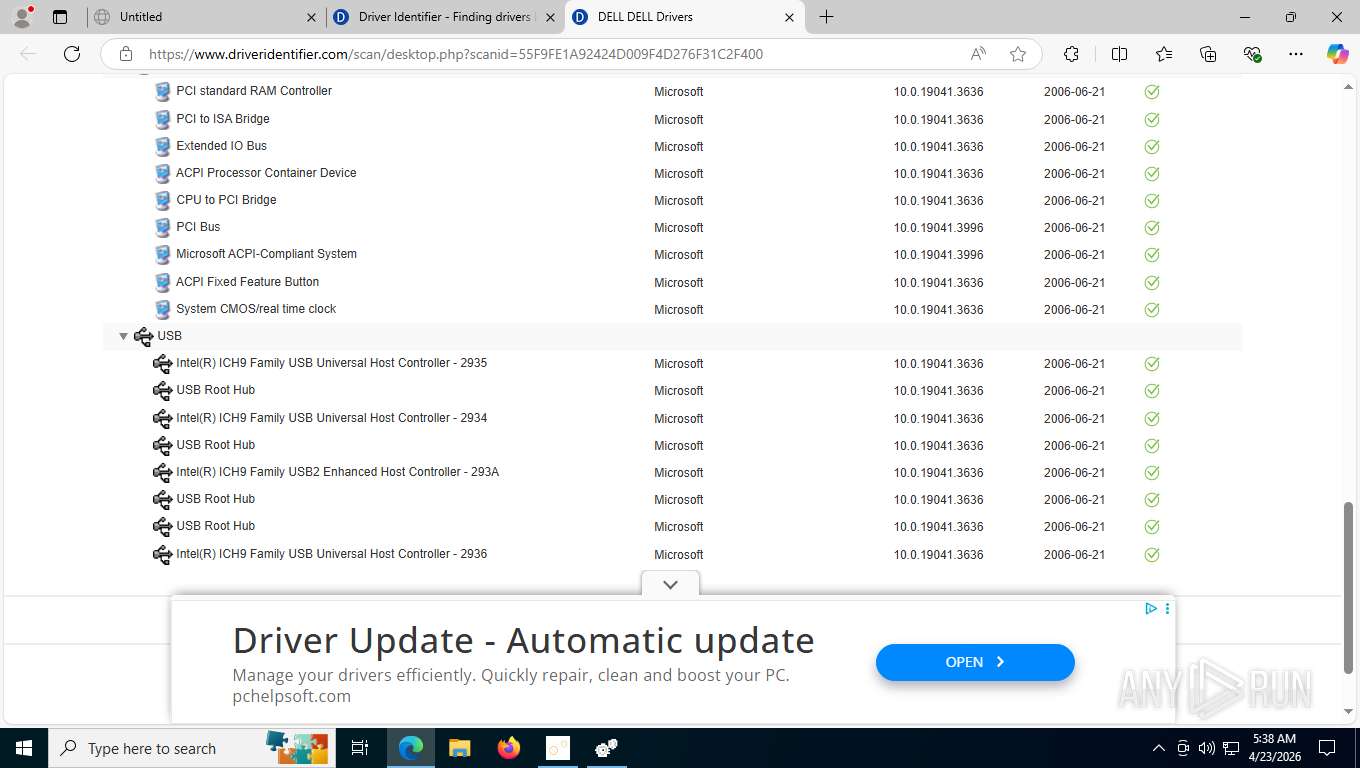Screen dimensions: 1360x768
Task: Open tab actions menu
Action: coord(60,17)
